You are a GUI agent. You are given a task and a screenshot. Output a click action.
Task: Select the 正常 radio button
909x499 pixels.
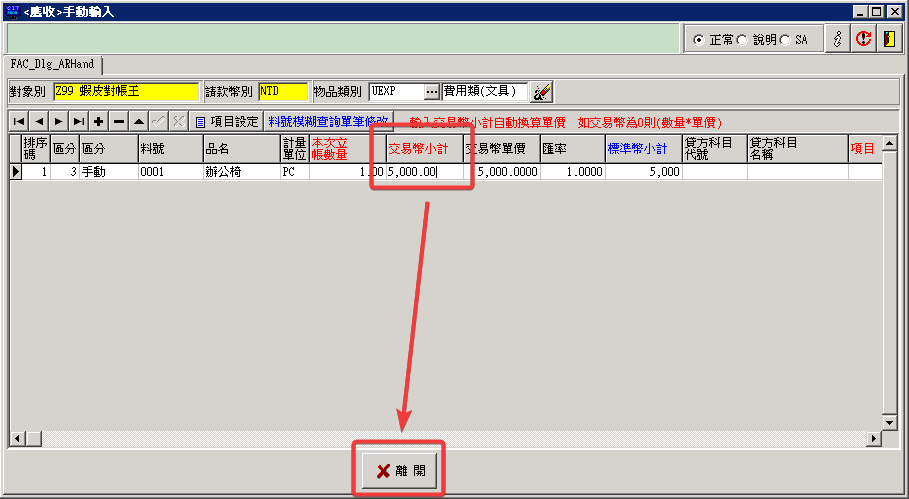click(699, 40)
